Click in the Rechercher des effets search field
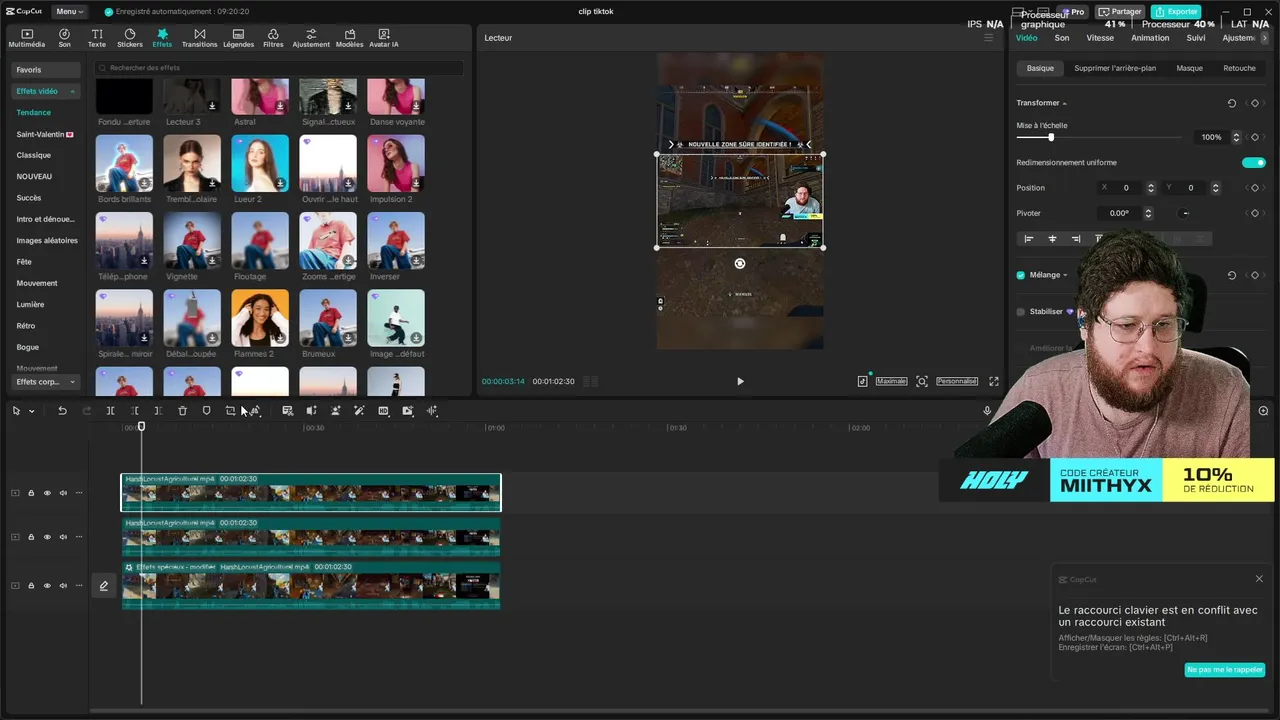 point(279,68)
